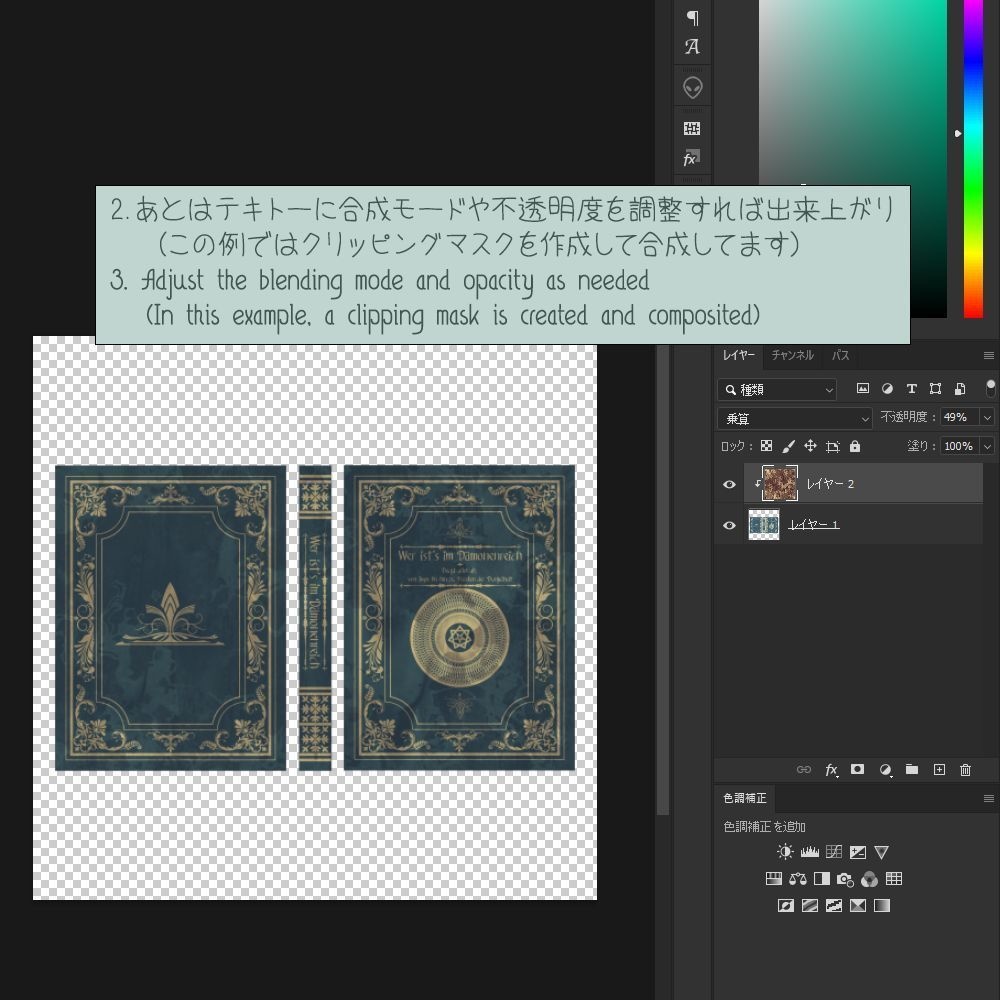The height and width of the screenshot is (1000, 1000).
Task: Add Levels adjustment histogram icon
Action: [810, 852]
